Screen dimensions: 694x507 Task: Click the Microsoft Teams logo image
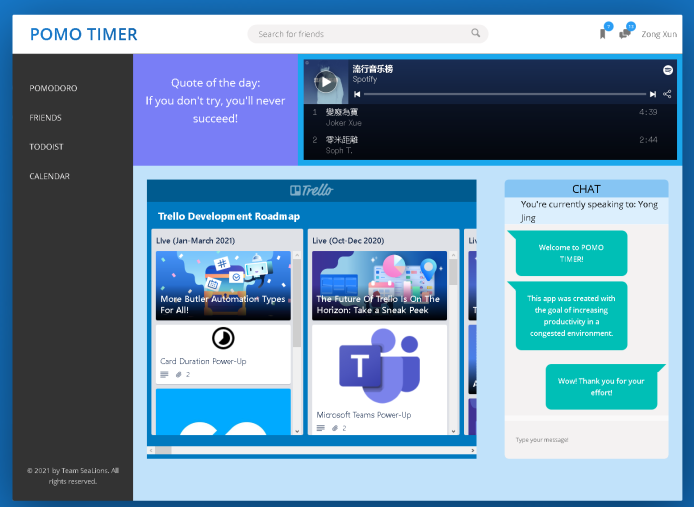click(x=379, y=366)
